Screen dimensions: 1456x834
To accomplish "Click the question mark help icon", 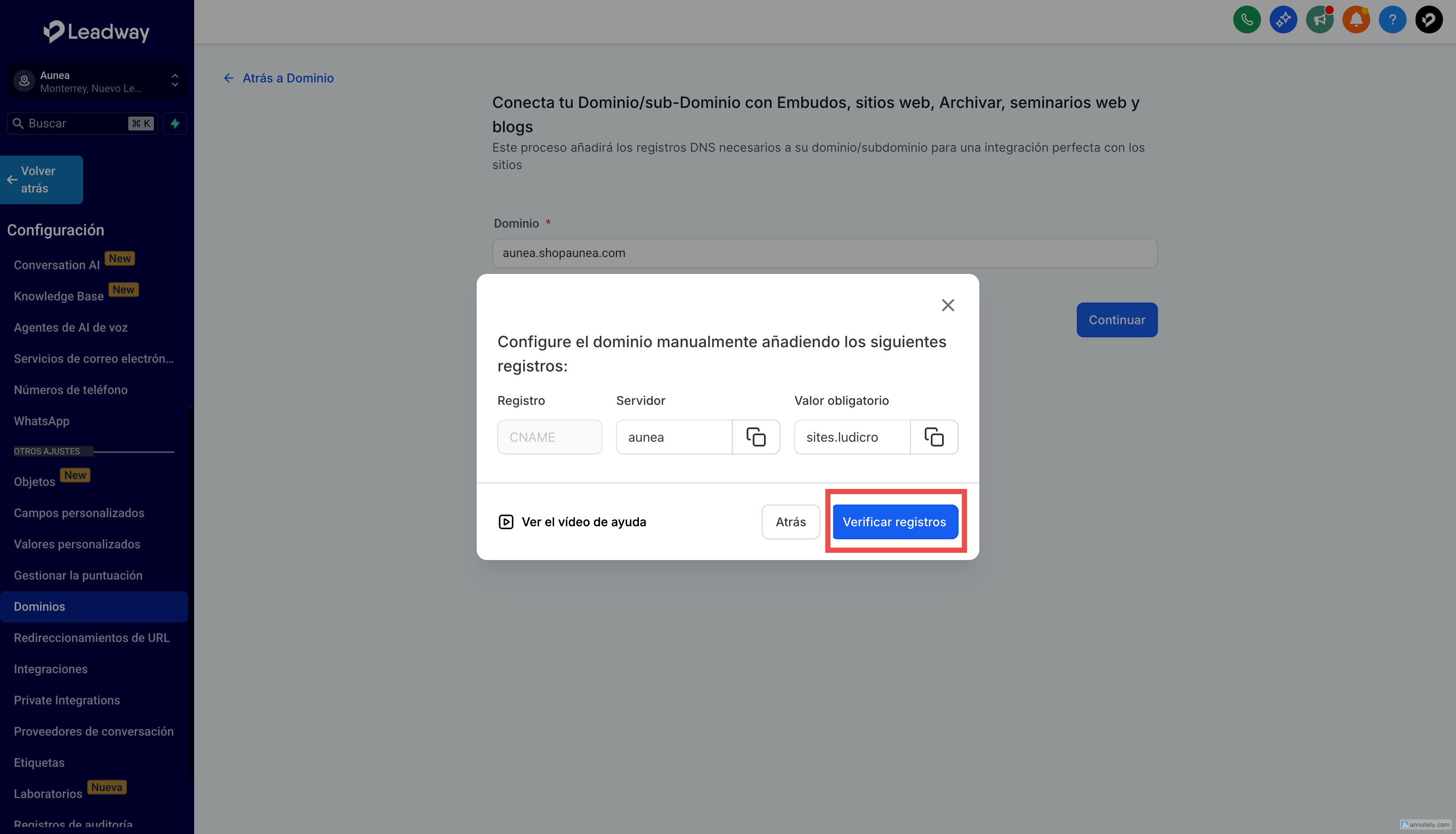I will click(1392, 20).
